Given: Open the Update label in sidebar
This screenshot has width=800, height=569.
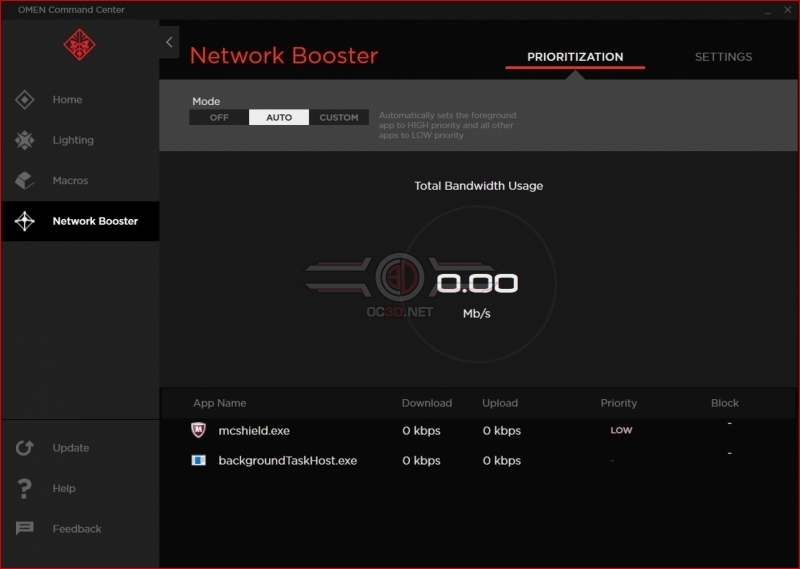Looking at the screenshot, I should coord(71,448).
